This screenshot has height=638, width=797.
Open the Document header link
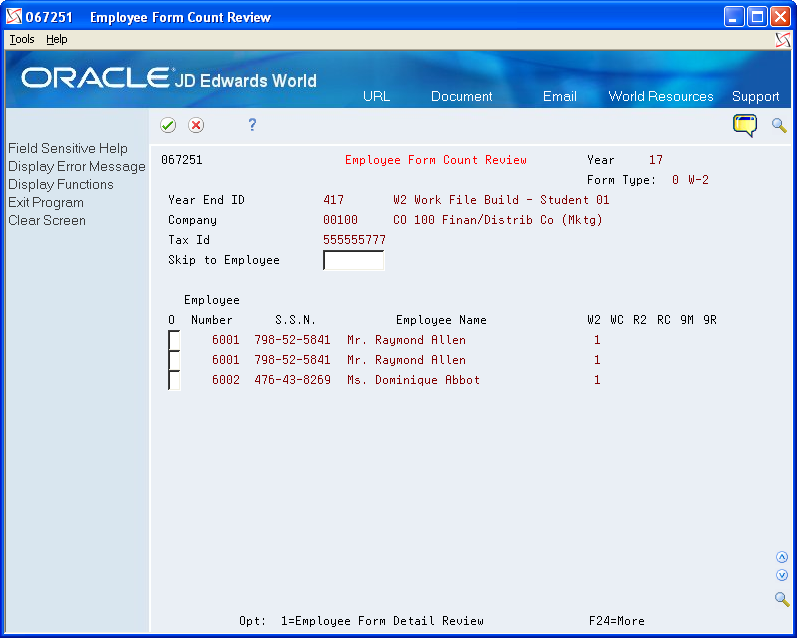click(462, 96)
